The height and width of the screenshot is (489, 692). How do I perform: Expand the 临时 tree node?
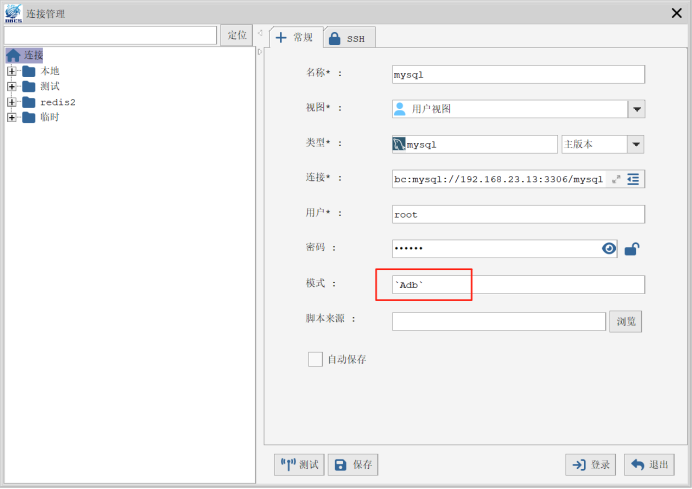tap(12, 117)
